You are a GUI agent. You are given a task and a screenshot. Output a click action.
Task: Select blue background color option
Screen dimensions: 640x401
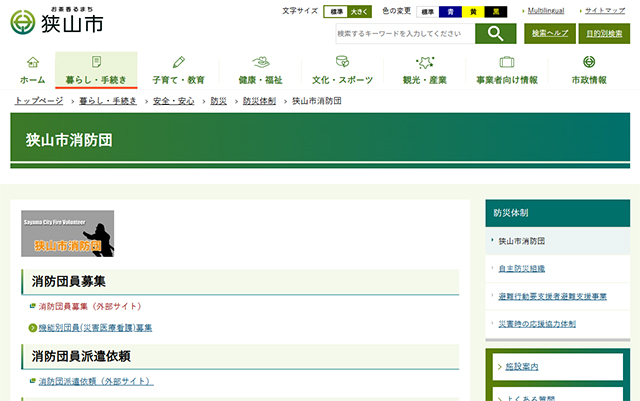tap(451, 11)
